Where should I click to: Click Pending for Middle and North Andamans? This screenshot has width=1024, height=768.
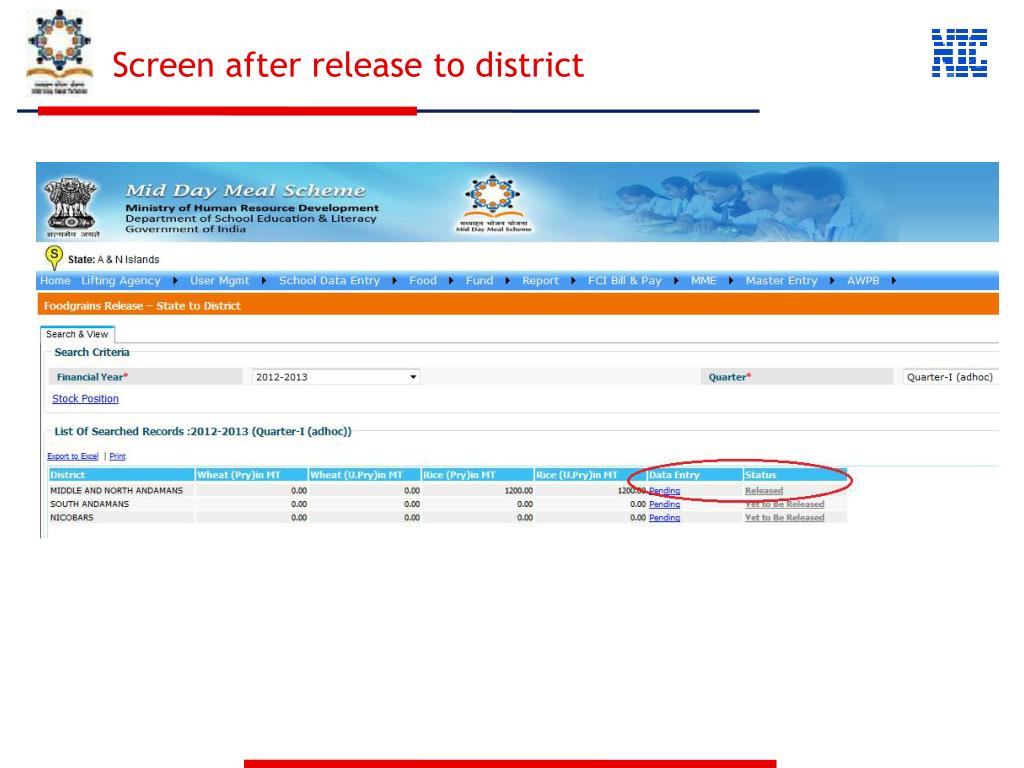(x=664, y=490)
